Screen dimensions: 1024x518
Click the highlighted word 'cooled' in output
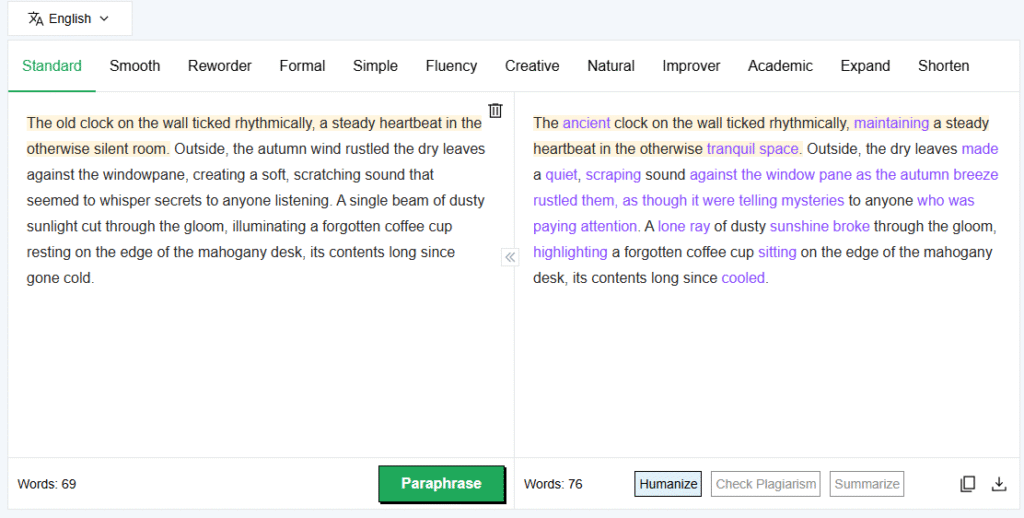(743, 278)
